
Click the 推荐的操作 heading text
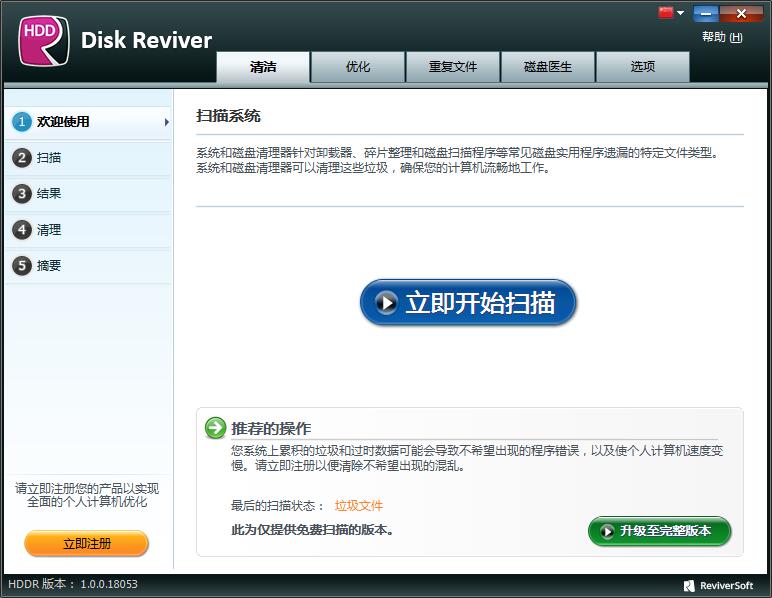pyautogui.click(x=271, y=428)
